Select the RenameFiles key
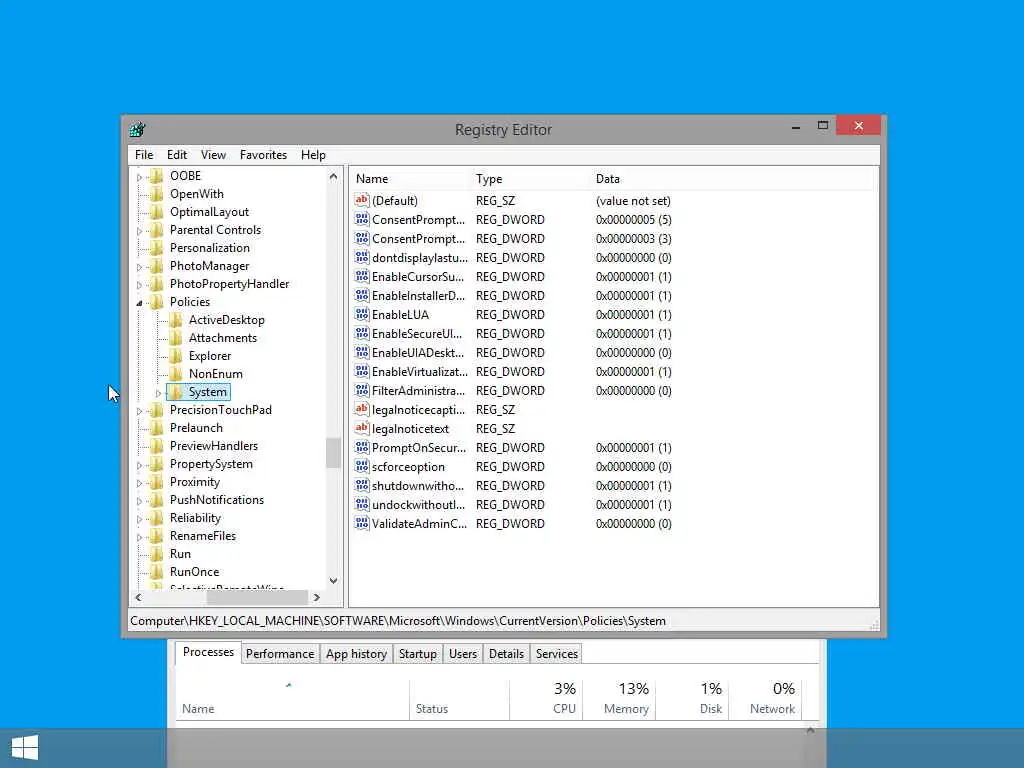 click(x=202, y=536)
